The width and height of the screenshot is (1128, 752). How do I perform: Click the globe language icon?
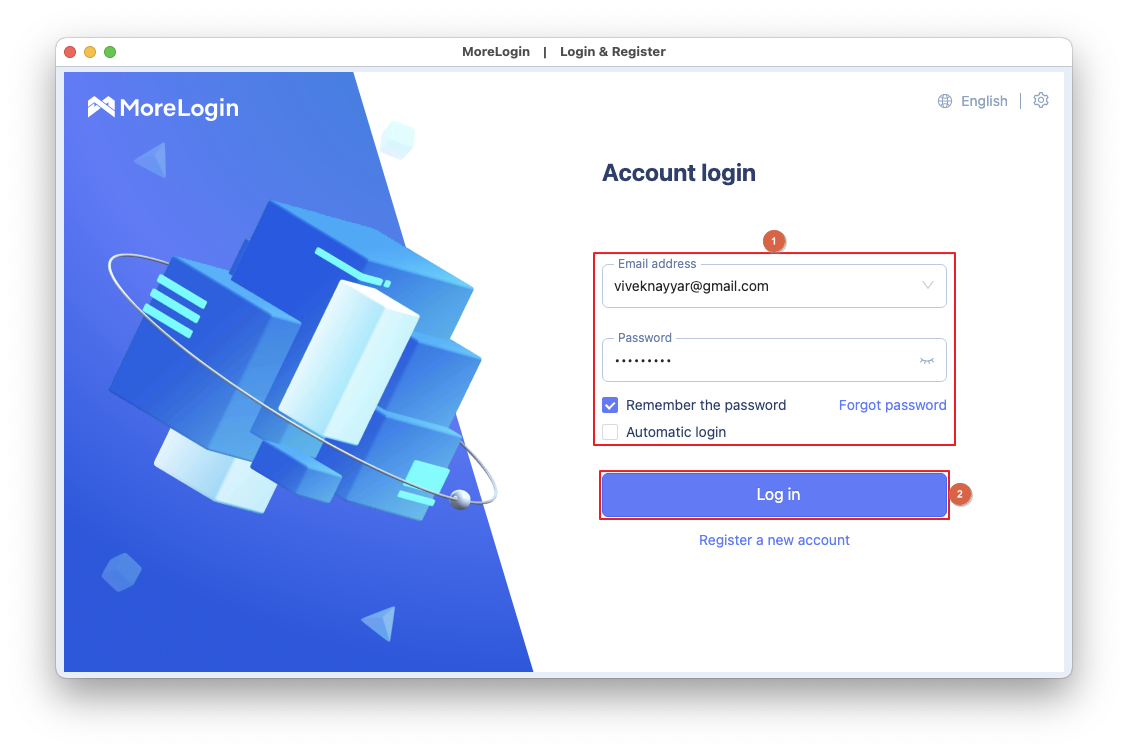pyautogui.click(x=945, y=101)
